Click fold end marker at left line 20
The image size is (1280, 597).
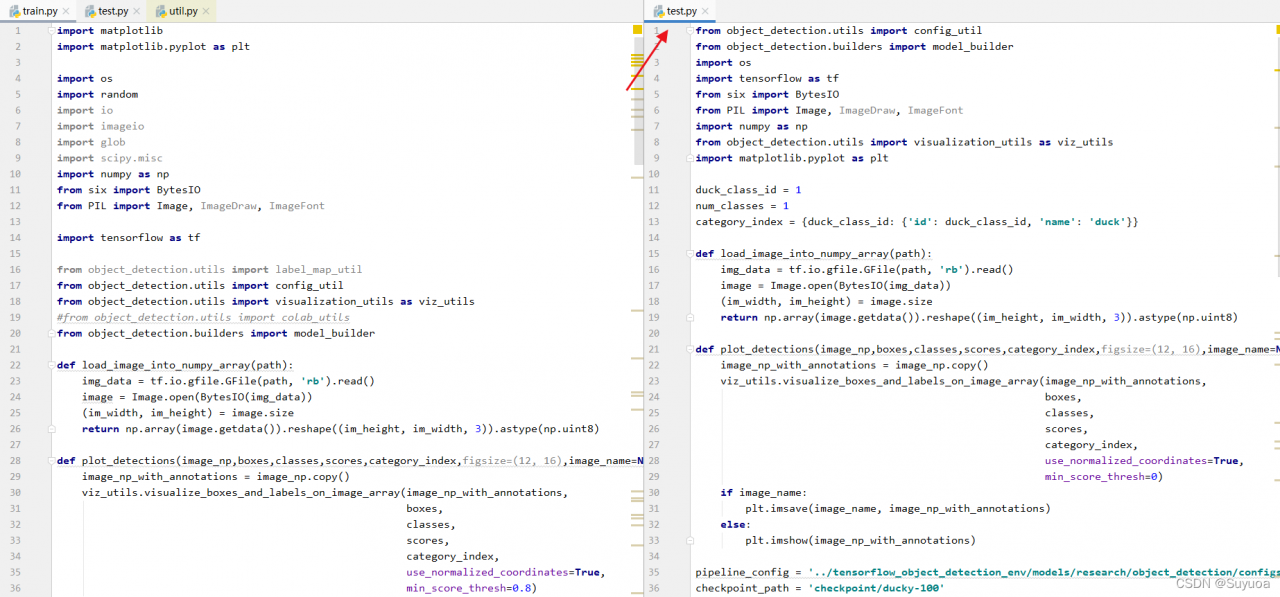point(51,333)
